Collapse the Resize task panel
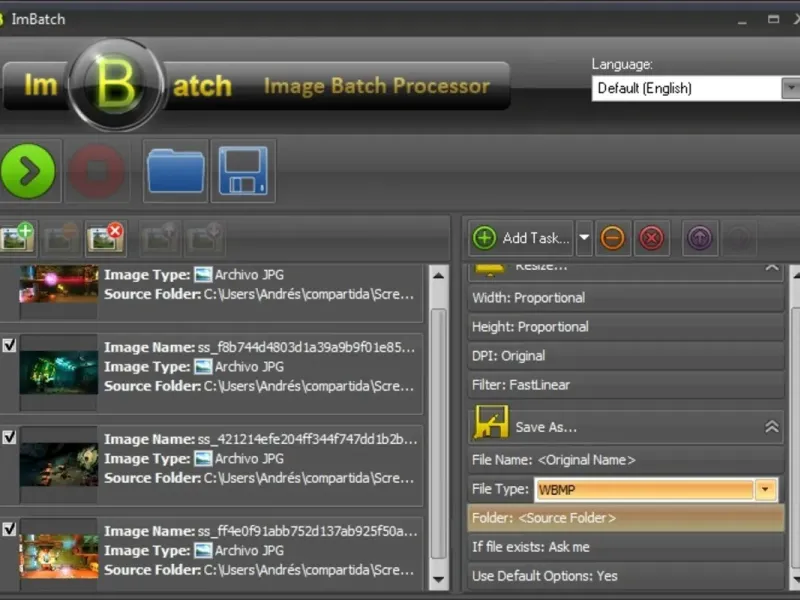 (x=772, y=268)
